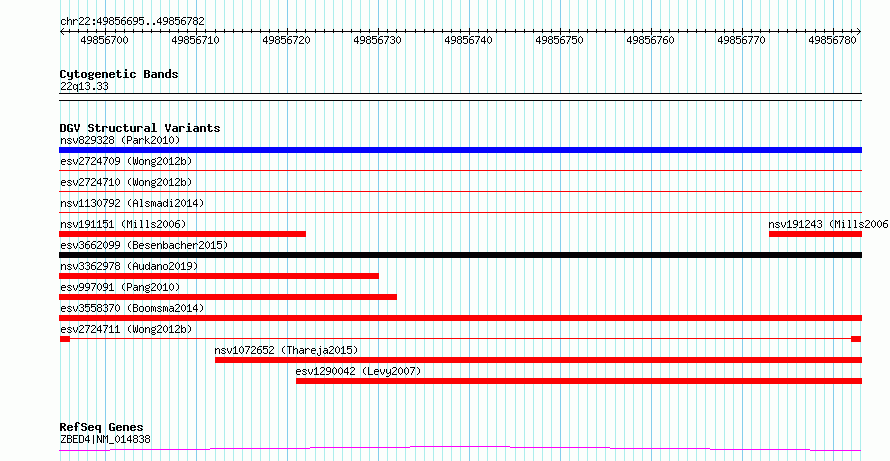Image resolution: width=890 pixels, height=461 pixels.
Task: Click ruler position 49856770
Action: 742,40
